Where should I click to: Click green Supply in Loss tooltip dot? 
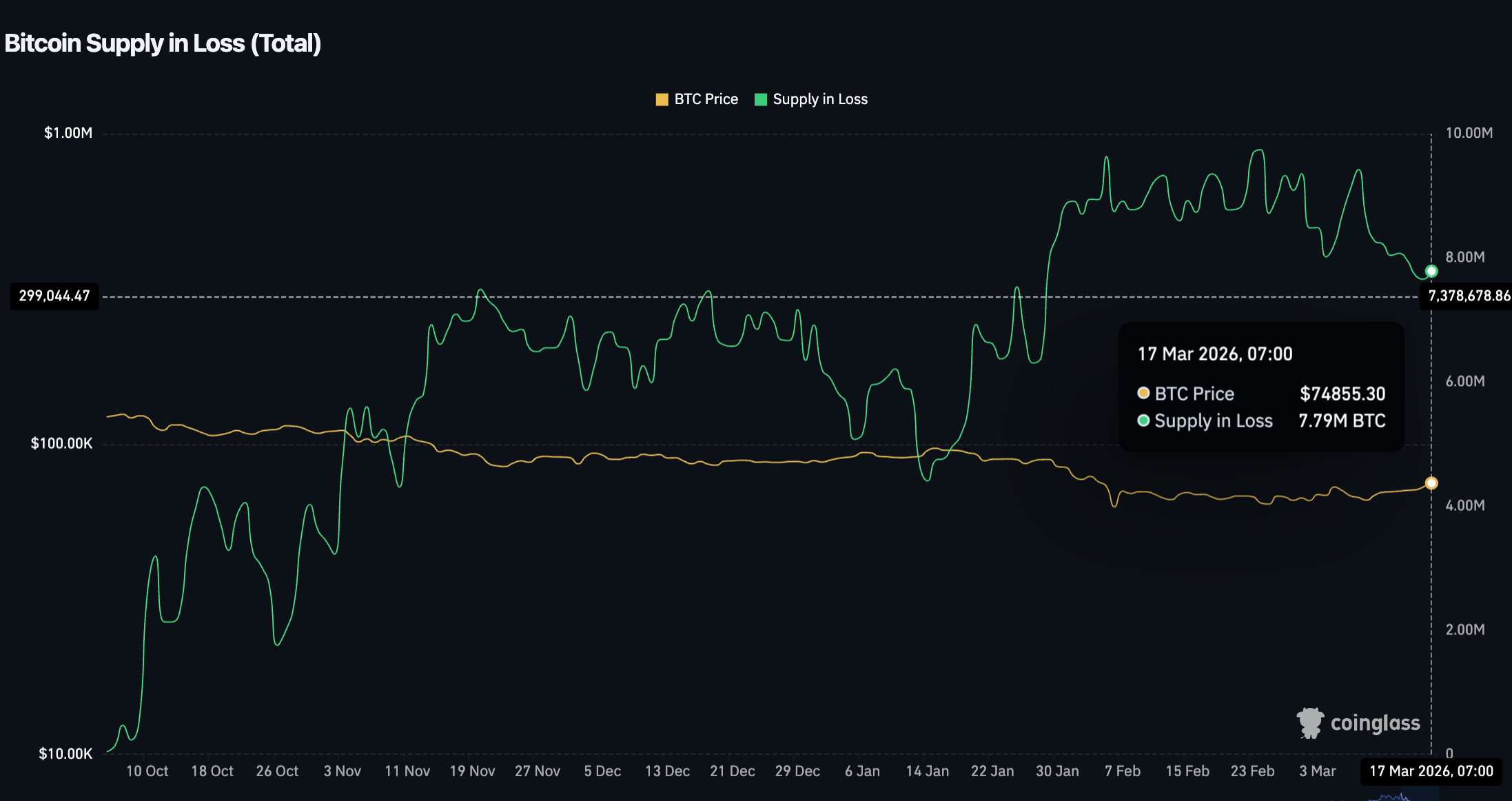(1143, 420)
